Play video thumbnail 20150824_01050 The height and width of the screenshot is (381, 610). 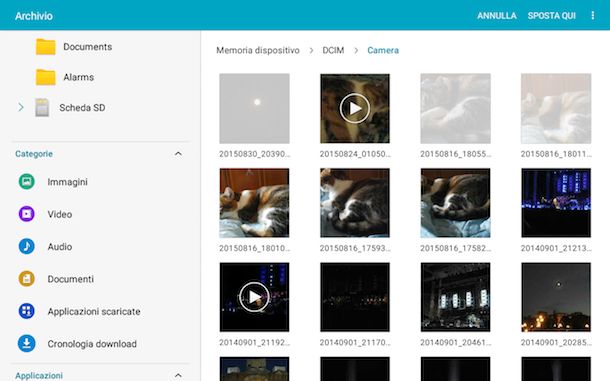(x=355, y=108)
